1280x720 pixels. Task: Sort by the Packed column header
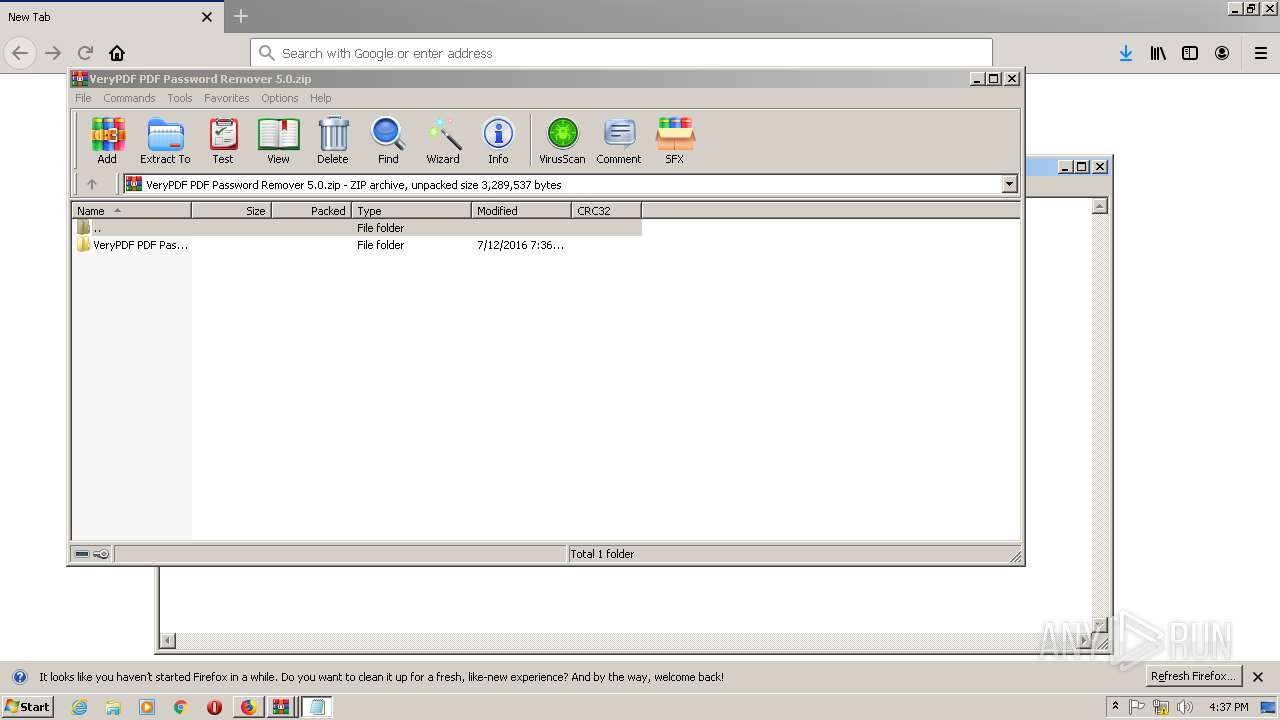point(311,211)
